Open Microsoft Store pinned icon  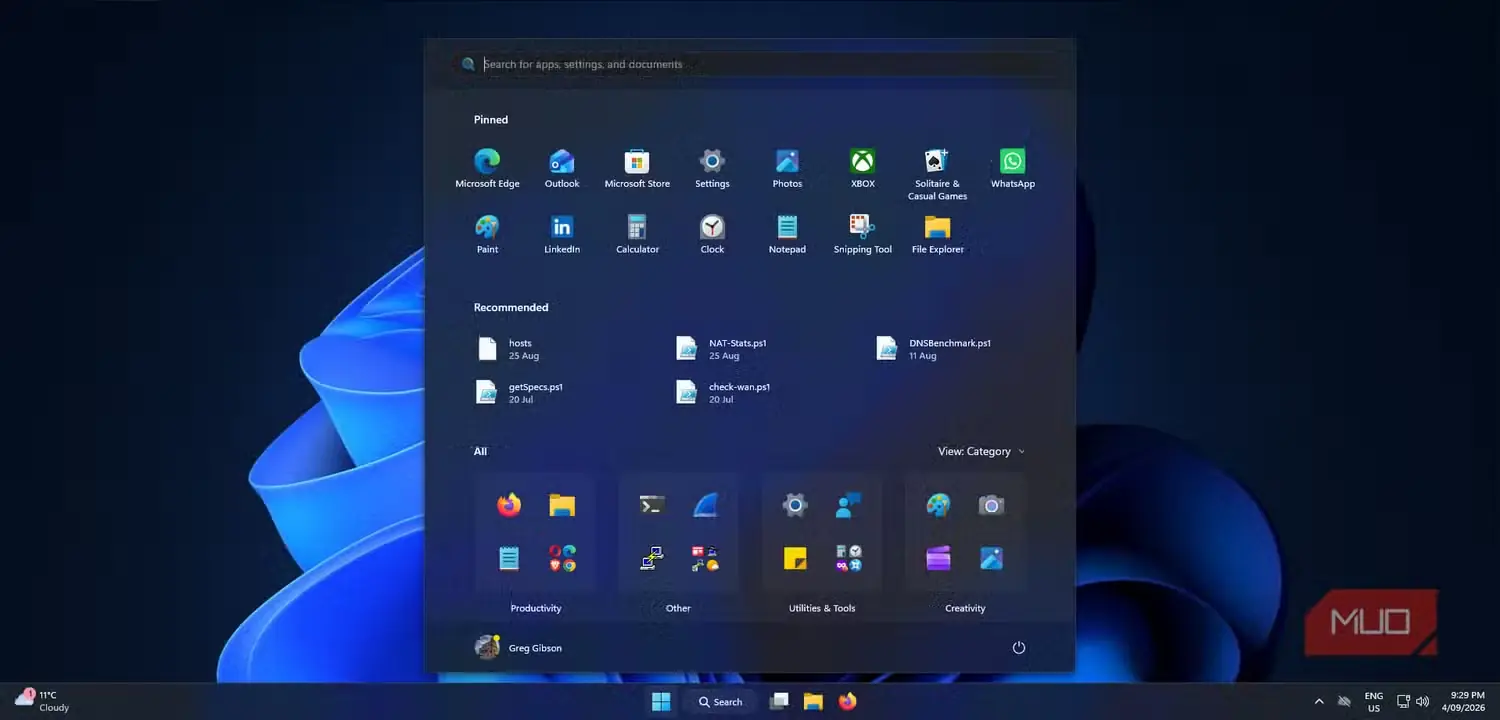click(x=637, y=168)
